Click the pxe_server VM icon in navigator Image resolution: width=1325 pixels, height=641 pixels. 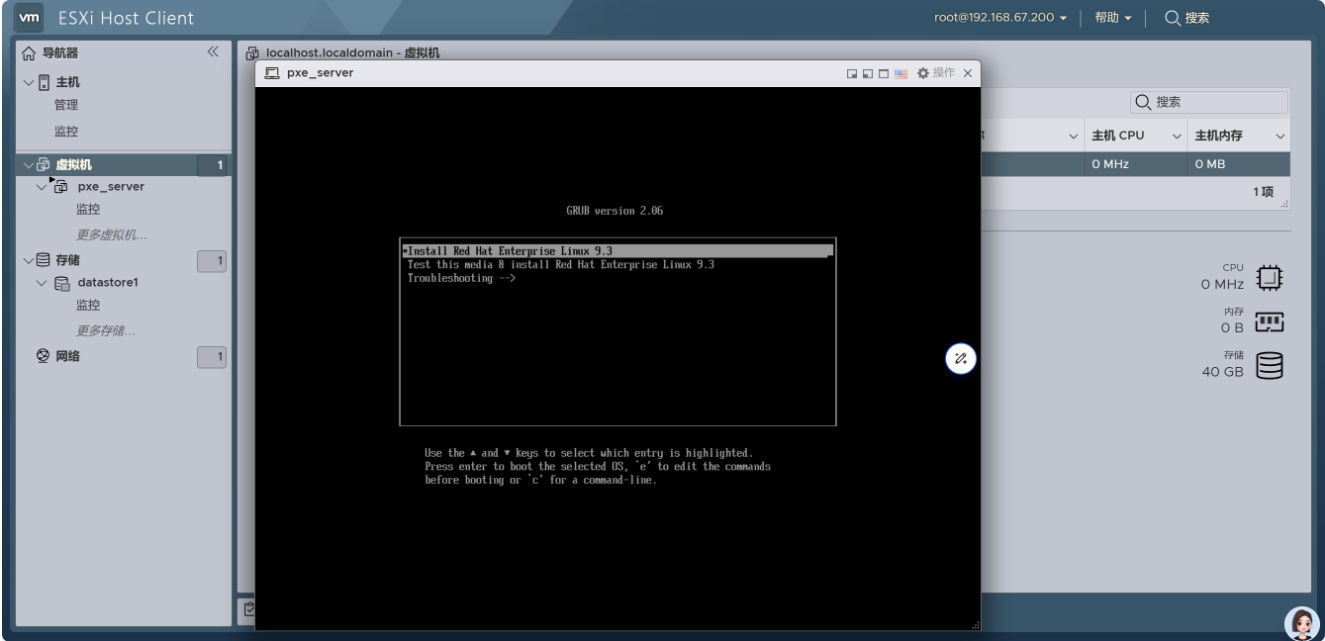click(x=60, y=186)
